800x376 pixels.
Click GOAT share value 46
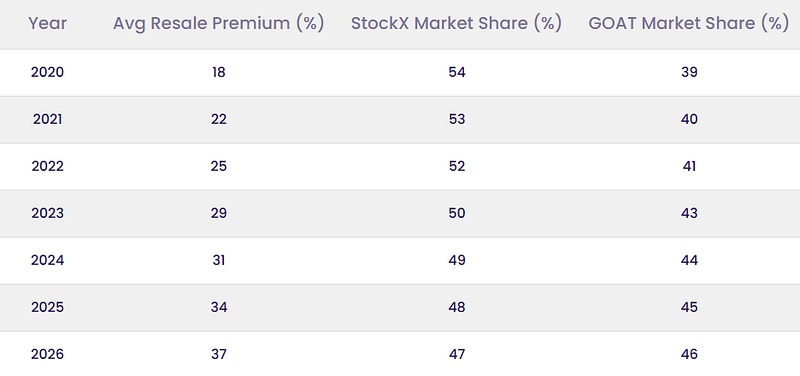(x=689, y=355)
